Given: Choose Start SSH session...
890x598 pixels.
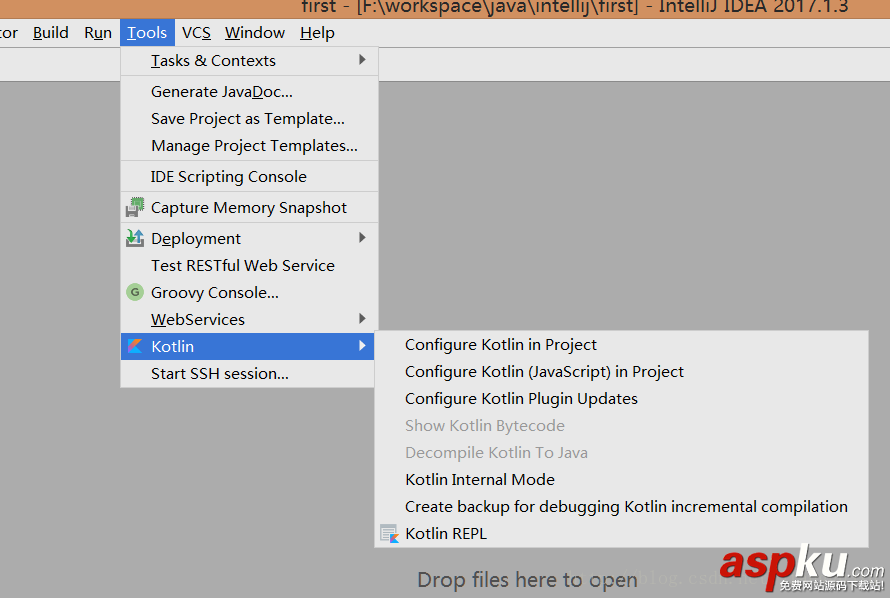Looking at the screenshot, I should tap(247, 374).
